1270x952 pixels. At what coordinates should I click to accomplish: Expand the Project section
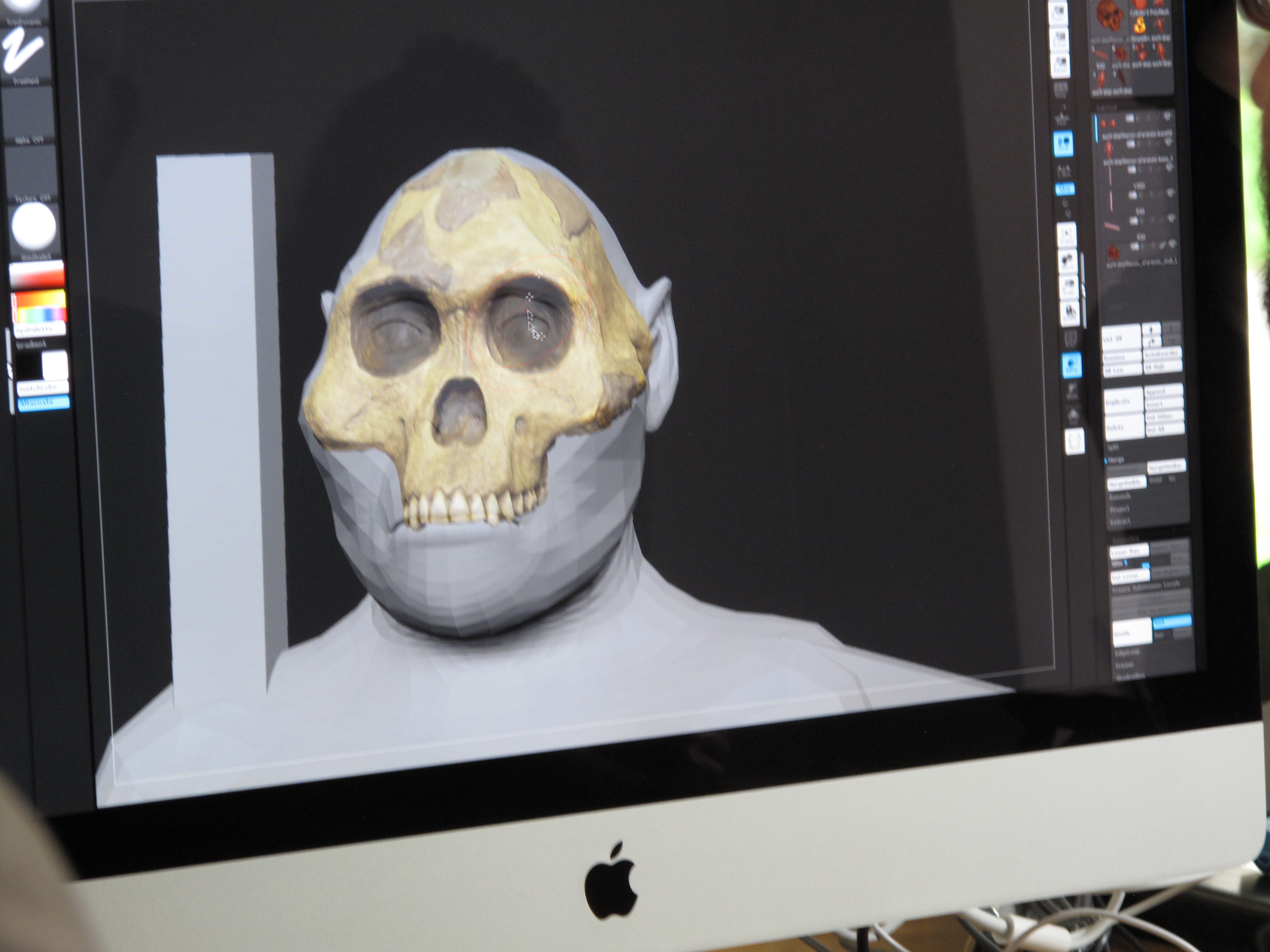1120,510
